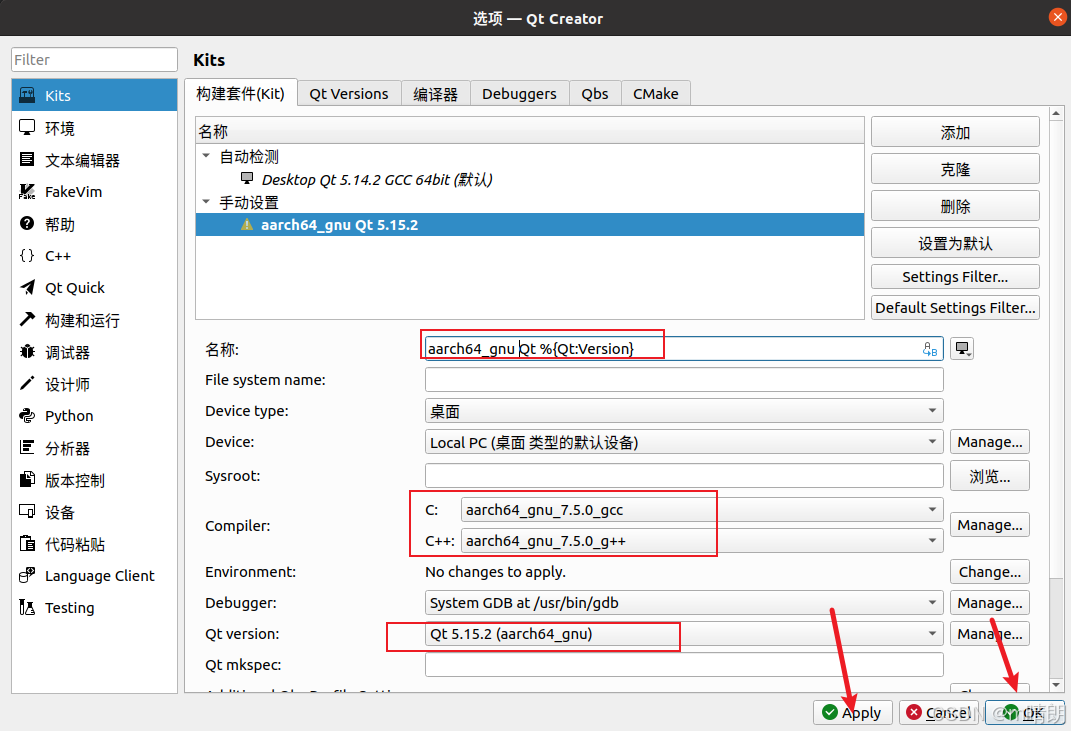
Task: Open the 环境 settings category
Action: click(x=94, y=128)
